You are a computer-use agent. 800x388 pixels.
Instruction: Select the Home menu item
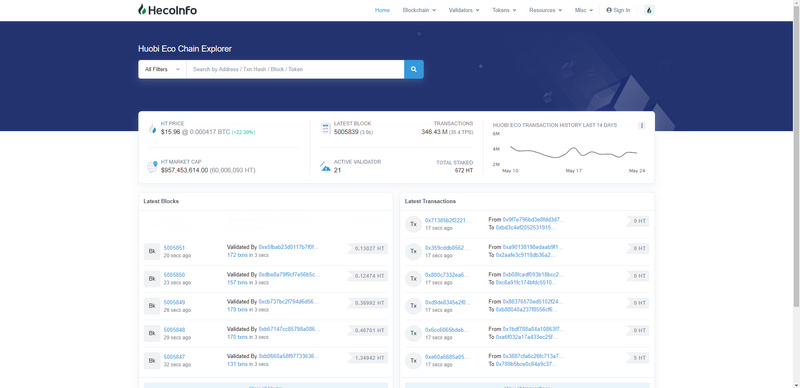pyautogui.click(x=382, y=10)
